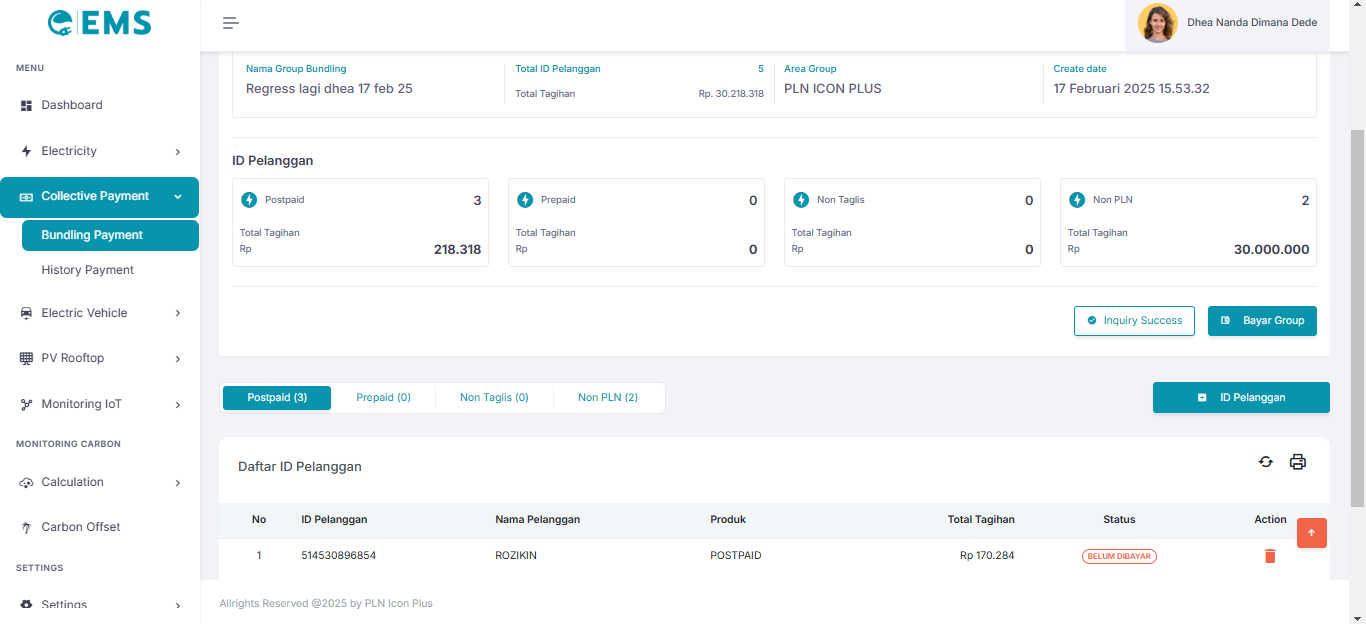Expand the Electric Vehicle menu
Screen dimensions: 1366x624
click(x=178, y=313)
